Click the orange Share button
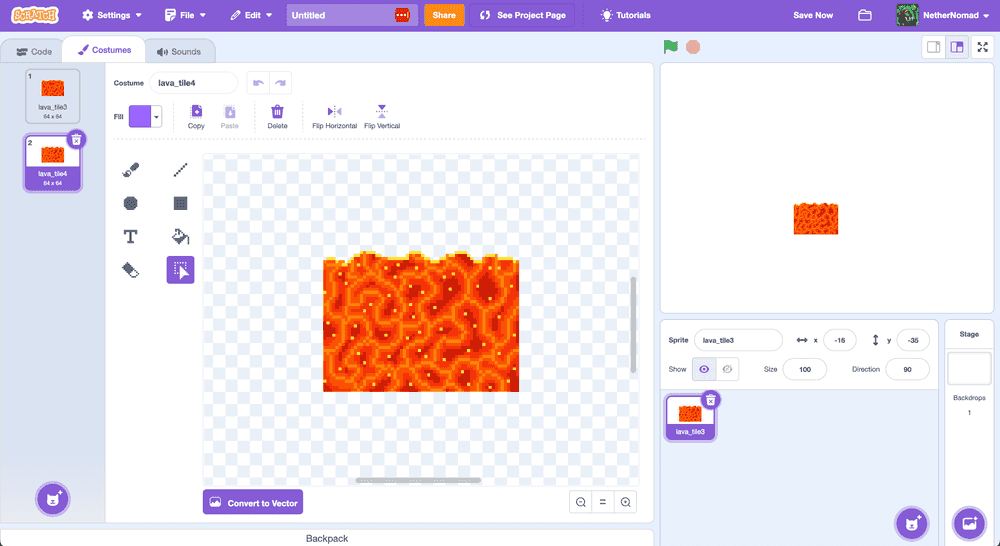 click(x=444, y=15)
